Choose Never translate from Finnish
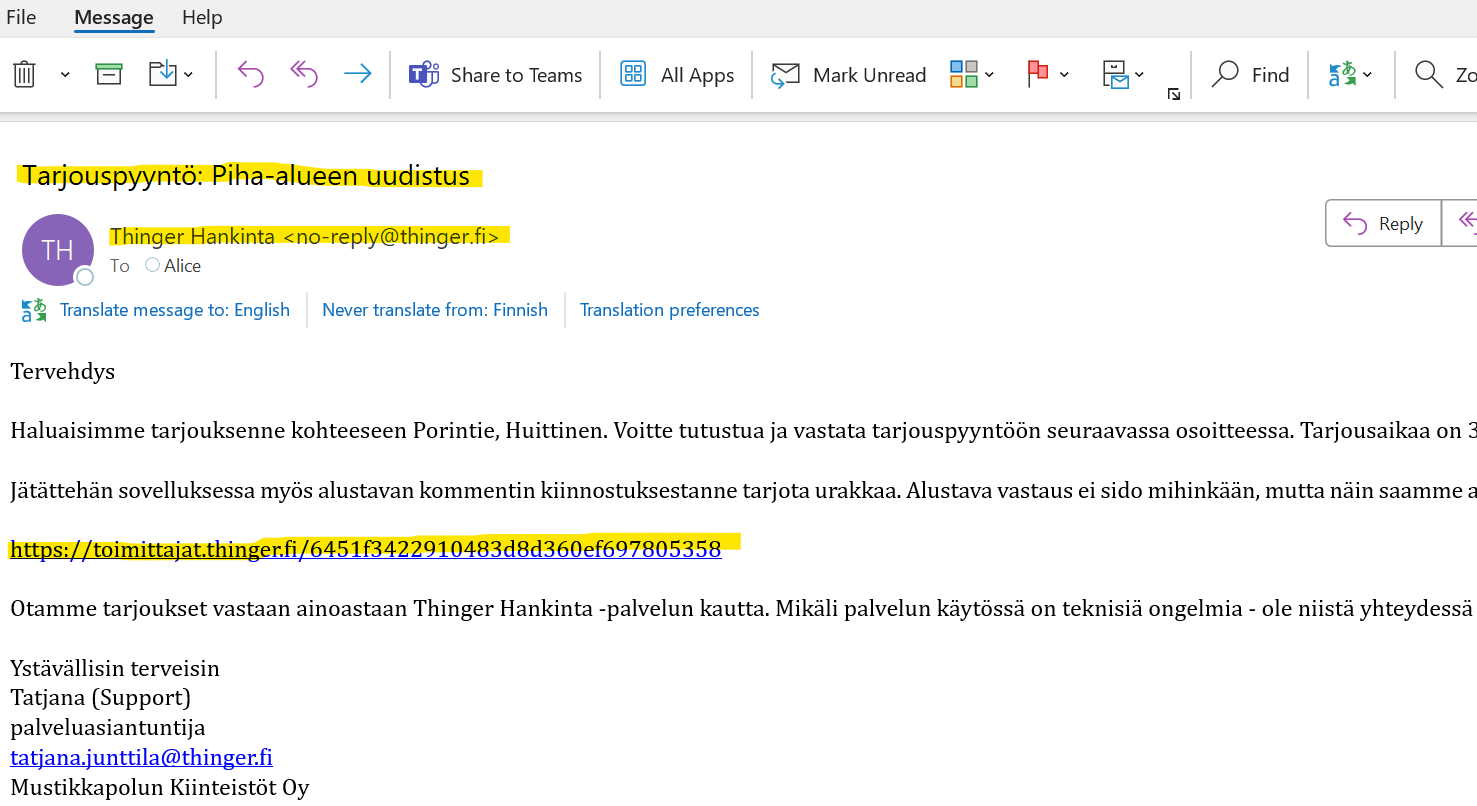This screenshot has height=806, width=1477. [435, 310]
